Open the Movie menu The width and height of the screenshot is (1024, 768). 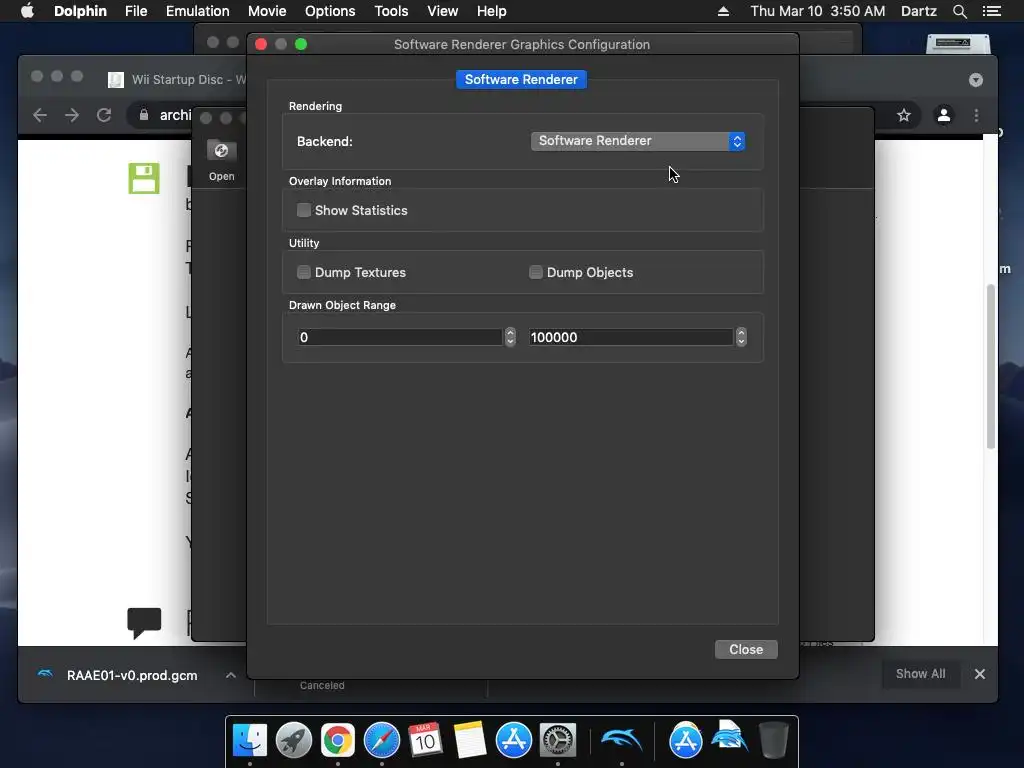pyautogui.click(x=267, y=11)
